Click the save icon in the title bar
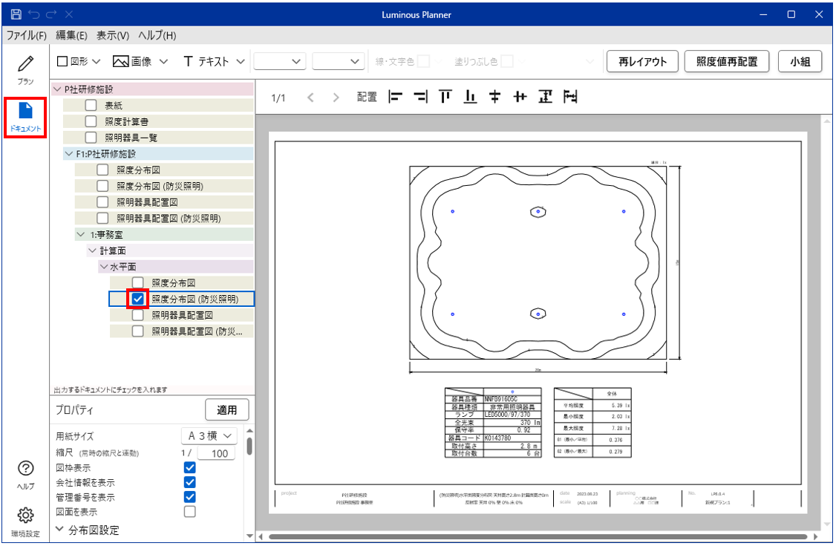Image resolution: width=835 pixels, height=545 pixels. pos(16,15)
